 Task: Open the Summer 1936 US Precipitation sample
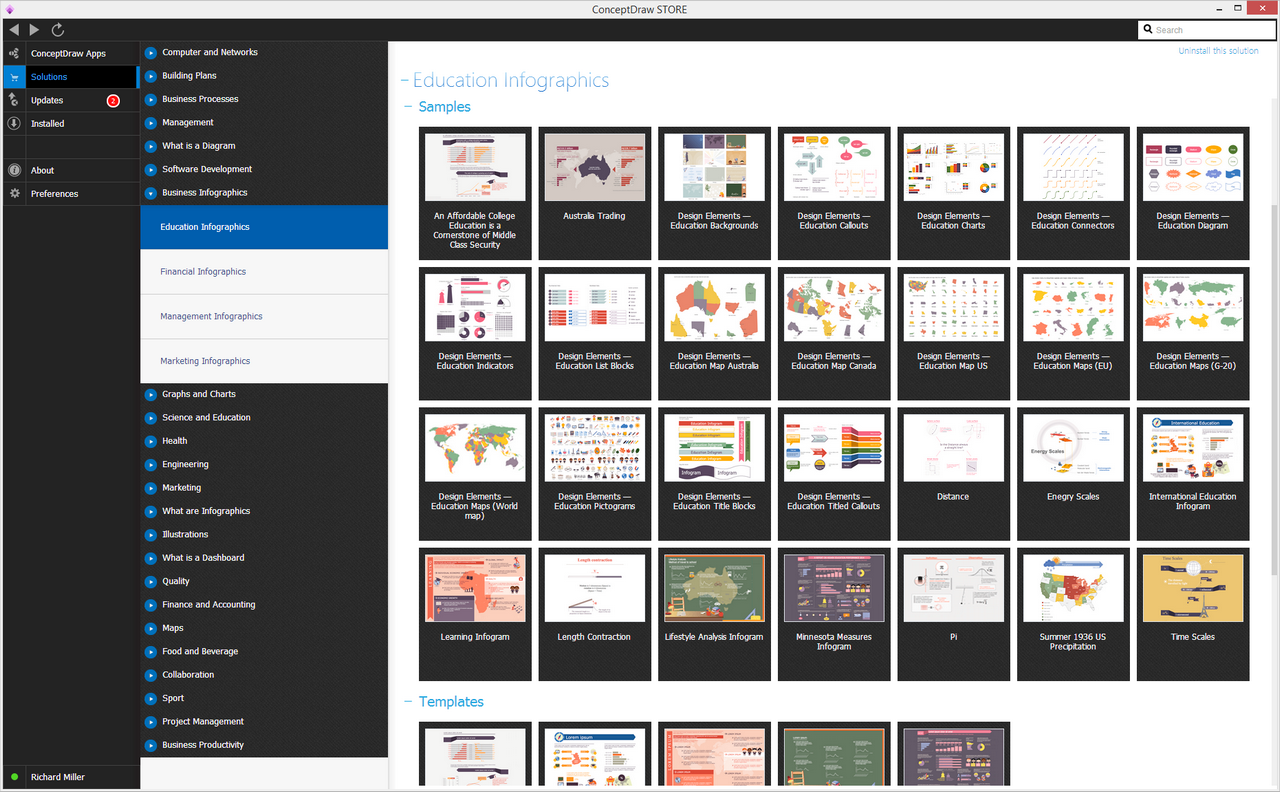(1073, 614)
